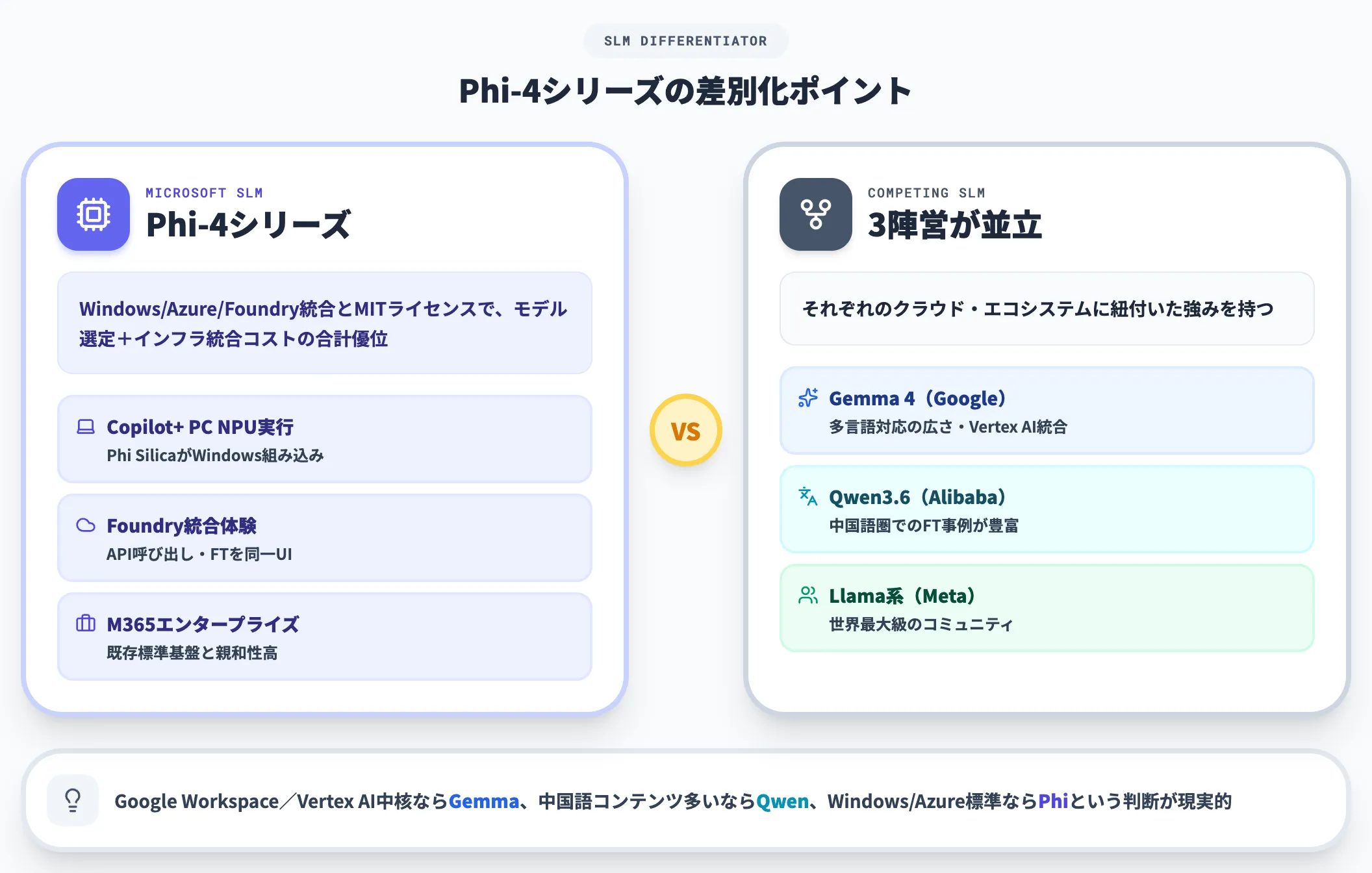Click the lightbulb icon in bottom note
Image resolution: width=1372 pixels, height=873 pixels.
pos(73,800)
